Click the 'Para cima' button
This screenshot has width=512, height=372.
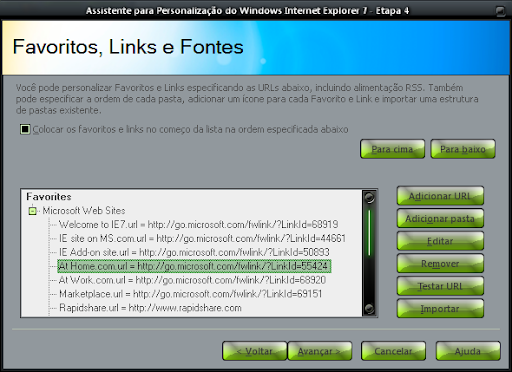pos(392,149)
